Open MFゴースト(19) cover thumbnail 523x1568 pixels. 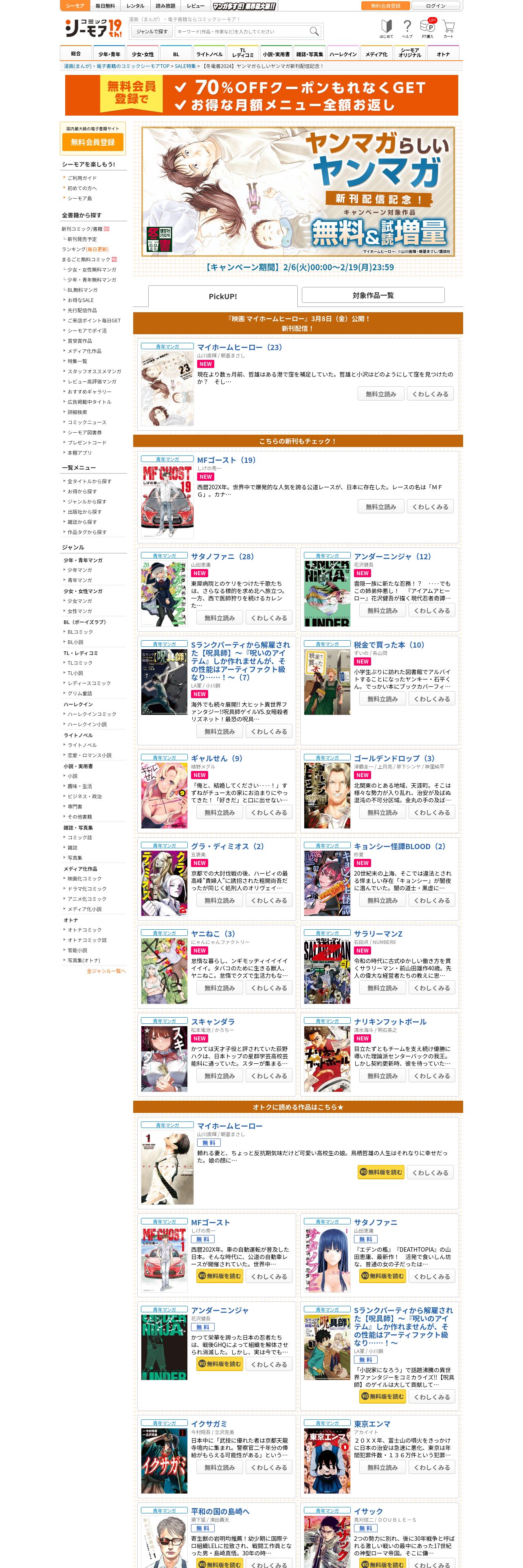(167, 501)
